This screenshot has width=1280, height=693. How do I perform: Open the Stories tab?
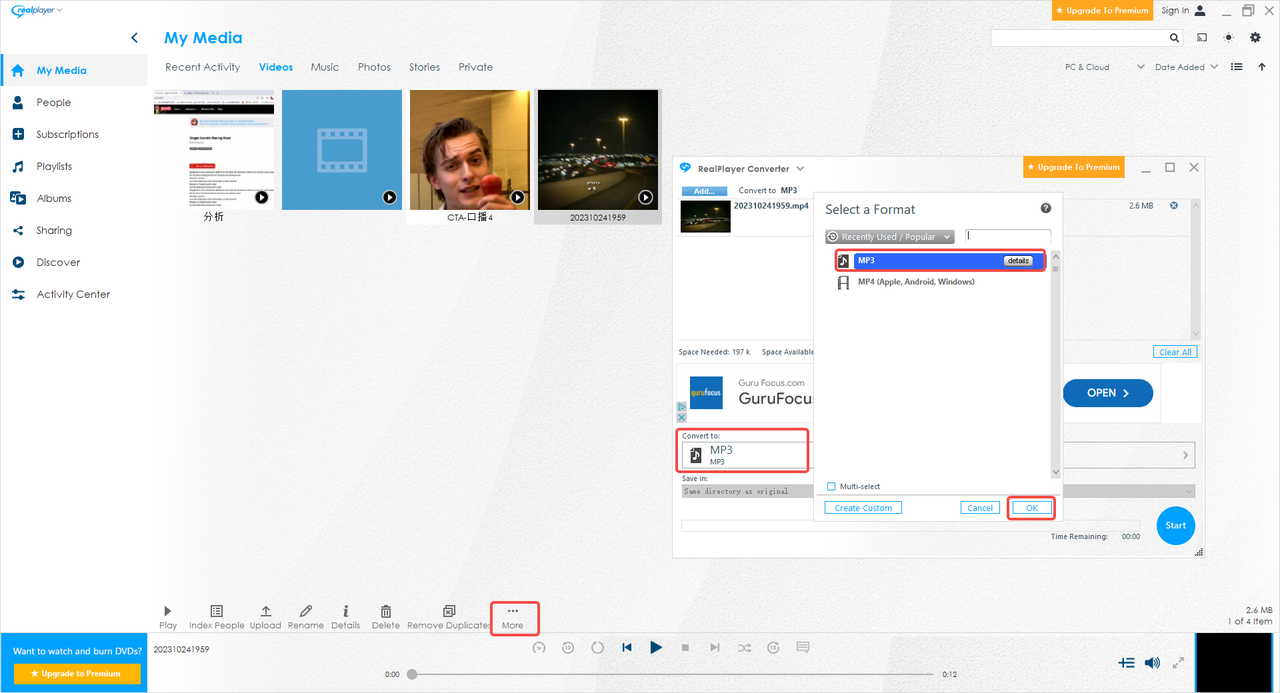(424, 67)
